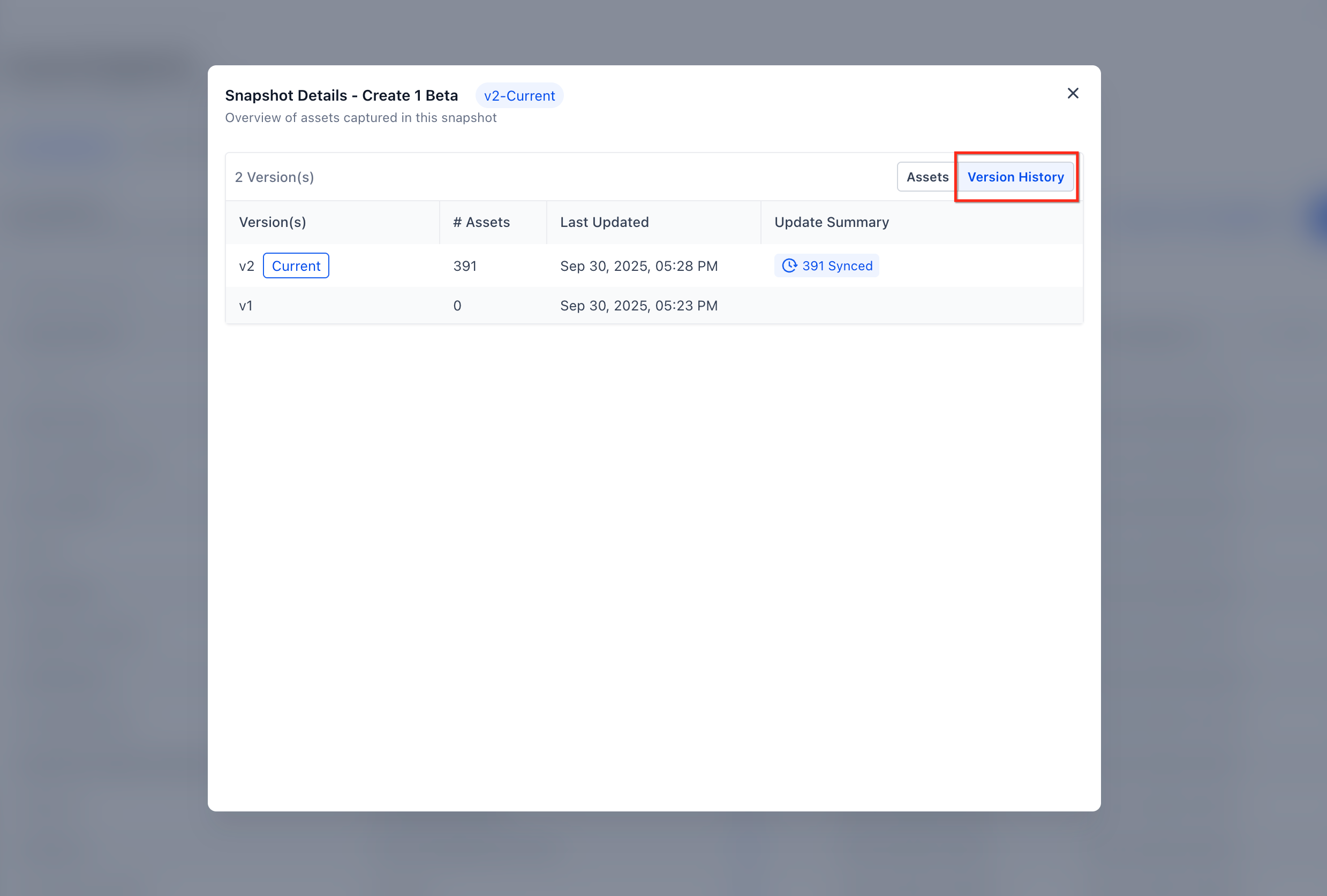Click the 2 Version(s) count label
1327x896 pixels.
(x=274, y=178)
